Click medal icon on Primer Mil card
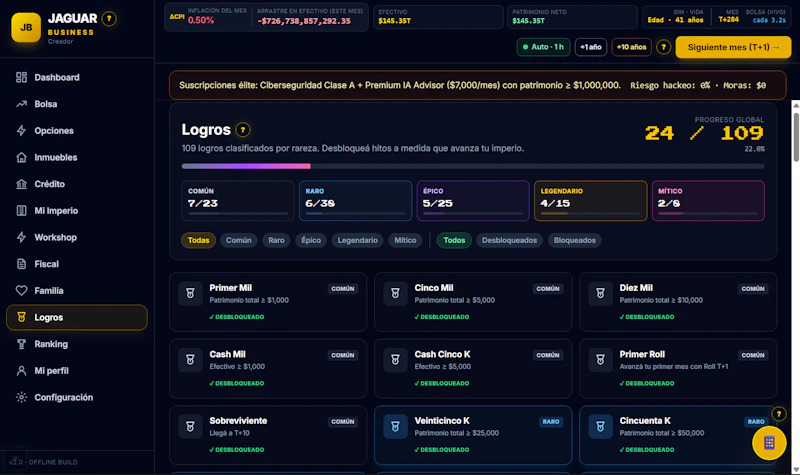800x475 pixels. [190, 293]
